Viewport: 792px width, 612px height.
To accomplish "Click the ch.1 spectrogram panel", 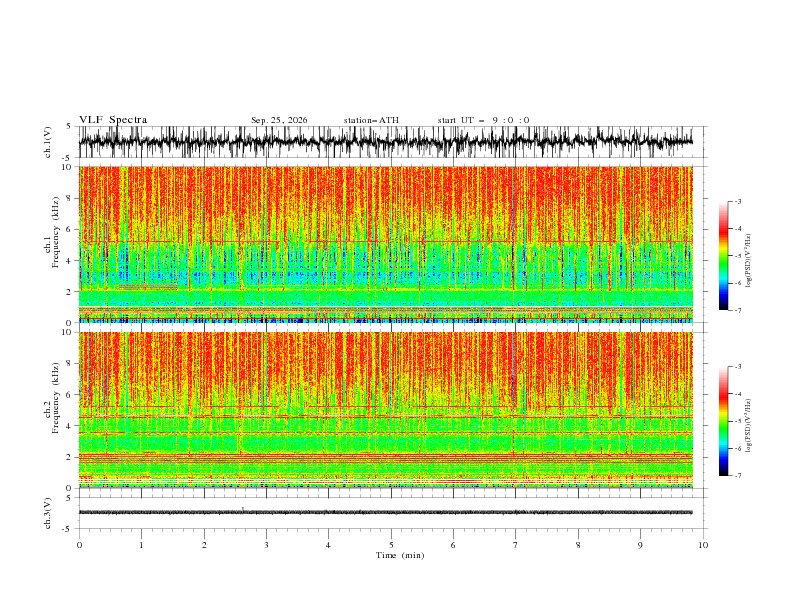I will tap(386, 244).
